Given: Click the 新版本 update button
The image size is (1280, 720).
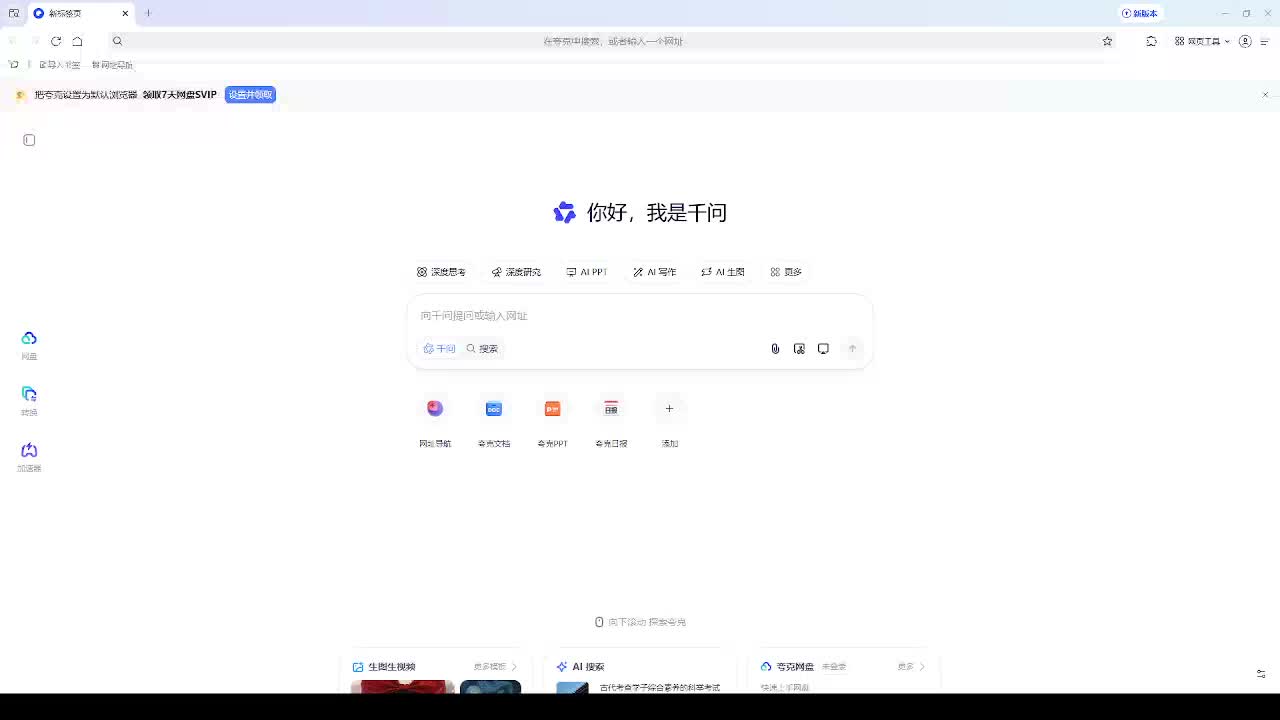Looking at the screenshot, I should tap(1140, 13).
